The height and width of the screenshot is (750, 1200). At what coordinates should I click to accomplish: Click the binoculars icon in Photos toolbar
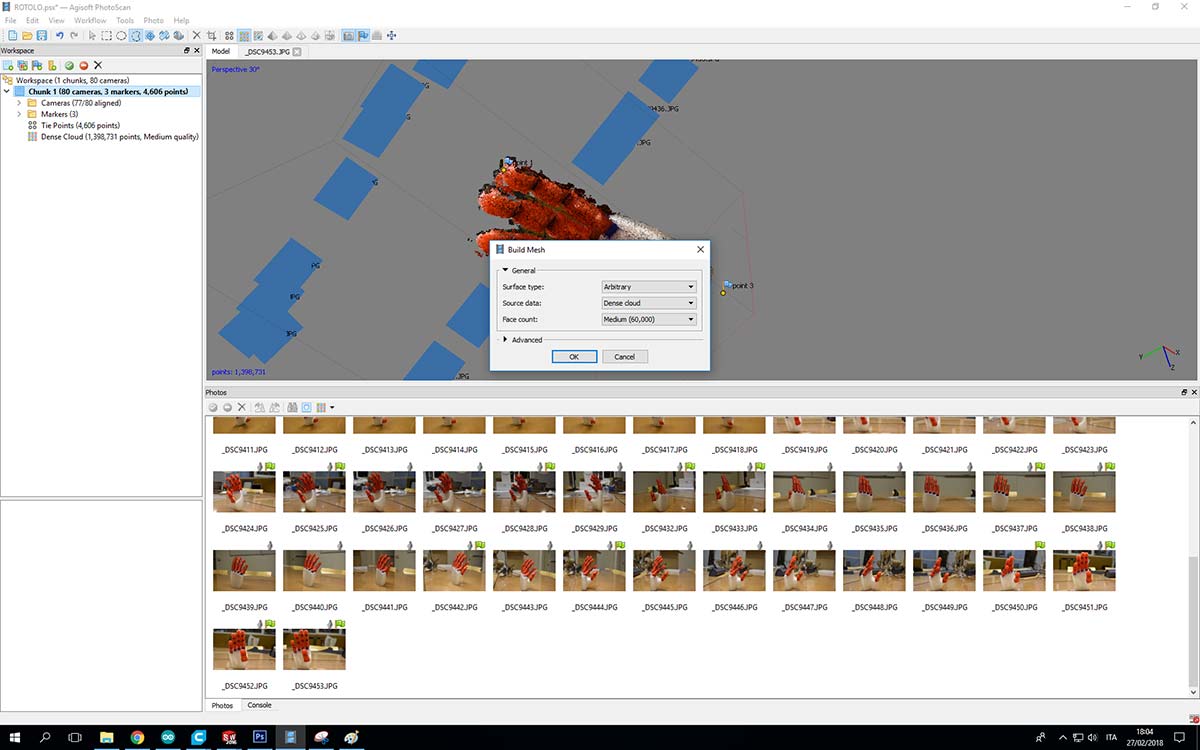click(x=292, y=407)
